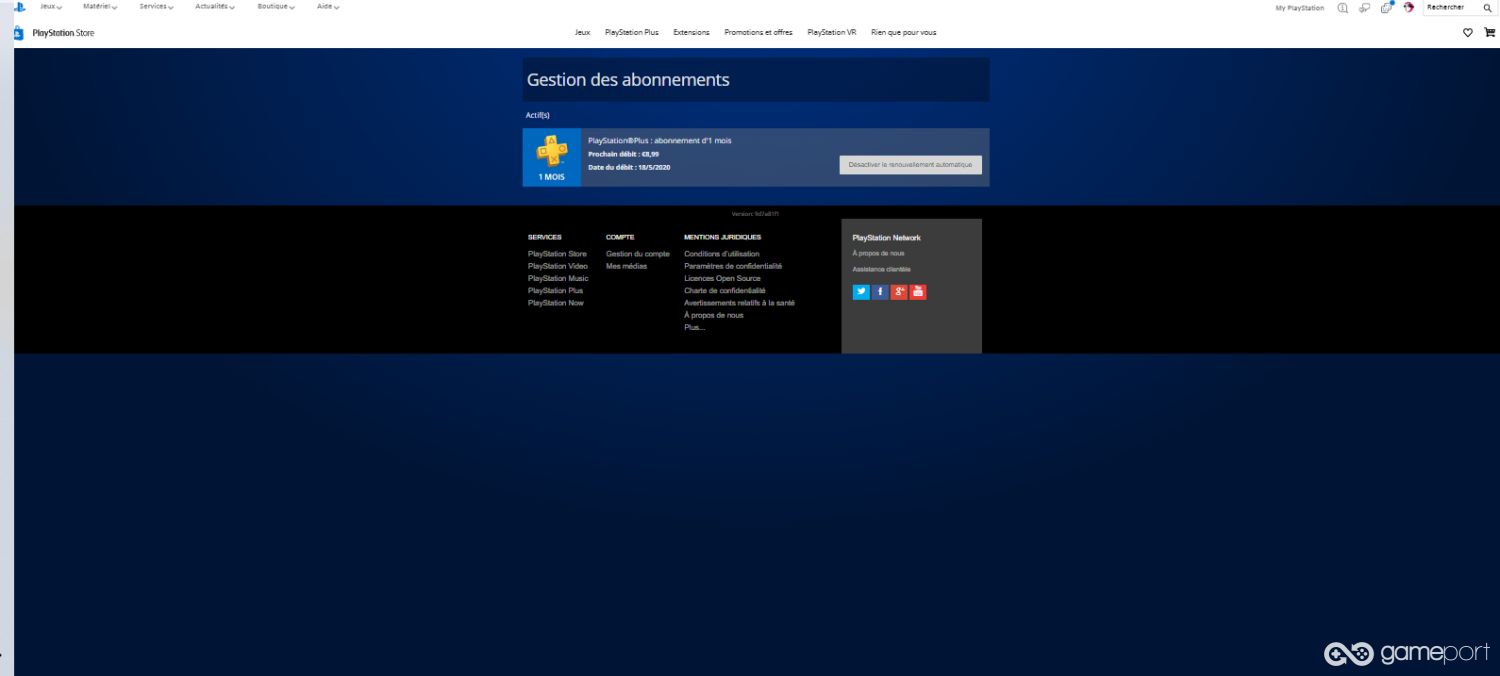Open the profile avatar menu
The height and width of the screenshot is (676, 1500).
[x=1409, y=7]
